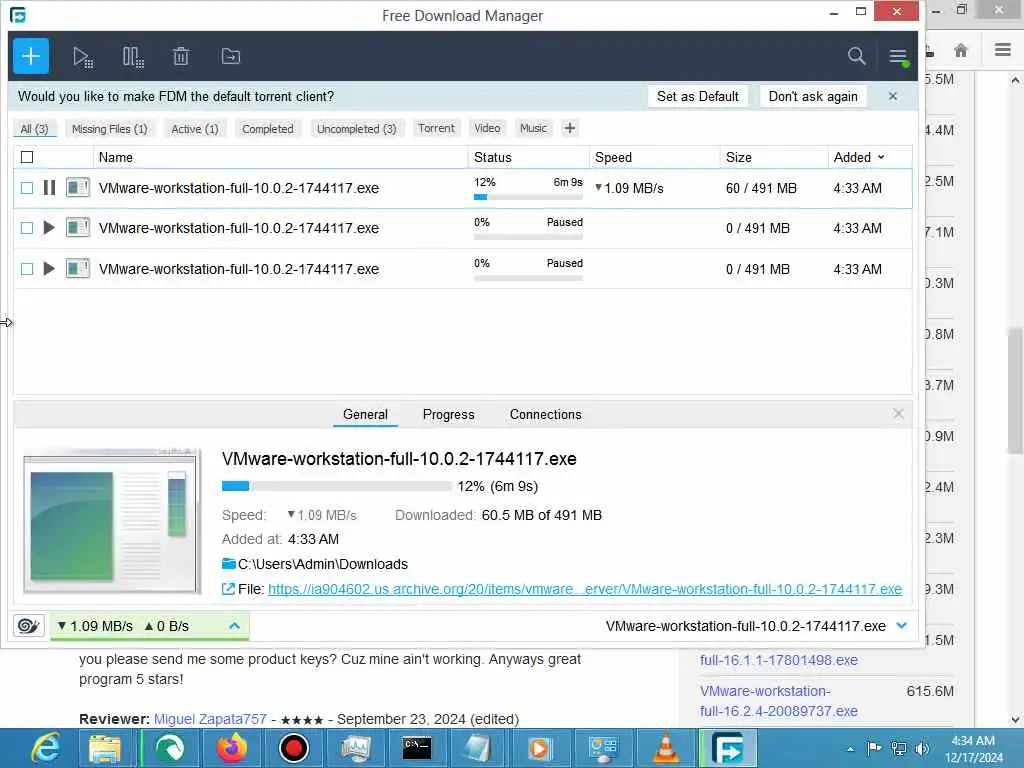Close the download details panel

point(899,413)
